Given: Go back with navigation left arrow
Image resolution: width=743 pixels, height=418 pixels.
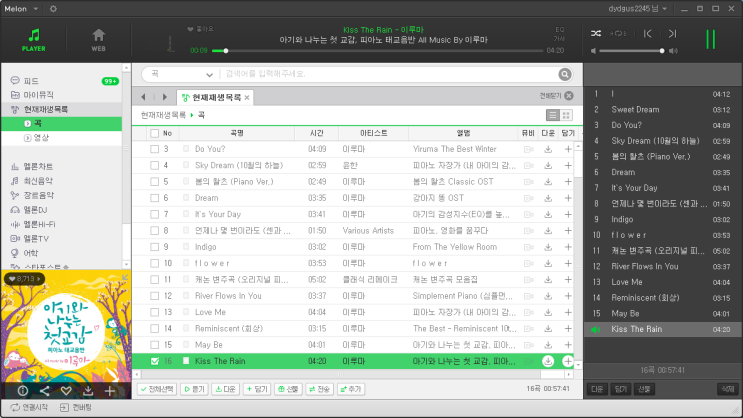Looking at the screenshot, I should pyautogui.click(x=143, y=97).
